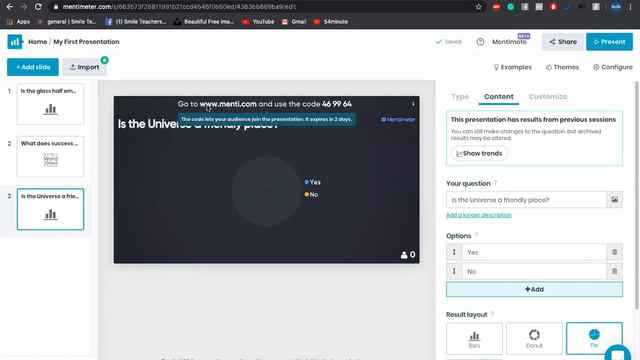The height and width of the screenshot is (360, 640).
Task: Click the browser address bar URL
Action: click(180, 7)
